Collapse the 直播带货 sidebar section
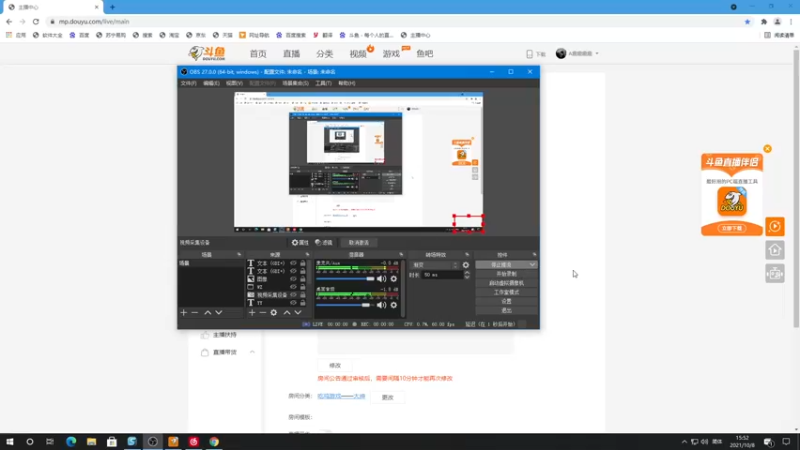This screenshot has height=450, width=800. point(252,352)
